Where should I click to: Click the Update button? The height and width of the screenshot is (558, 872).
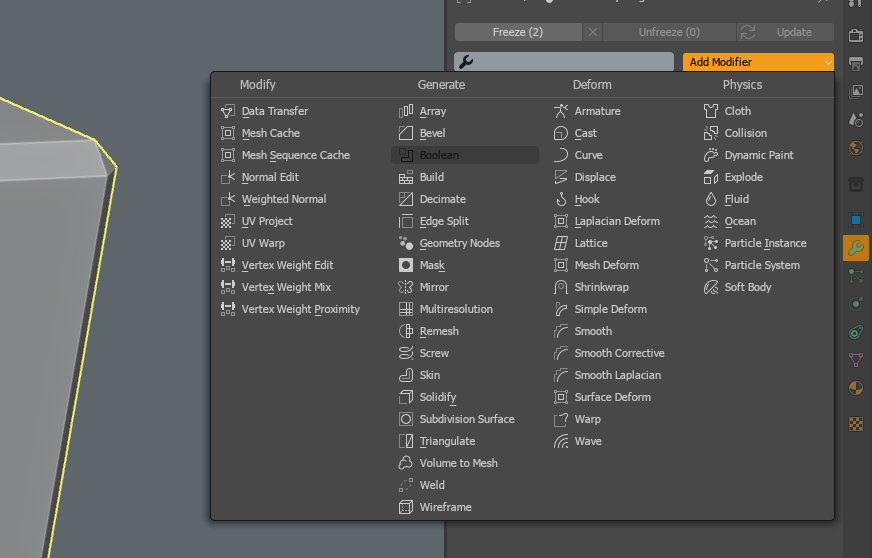coord(785,32)
